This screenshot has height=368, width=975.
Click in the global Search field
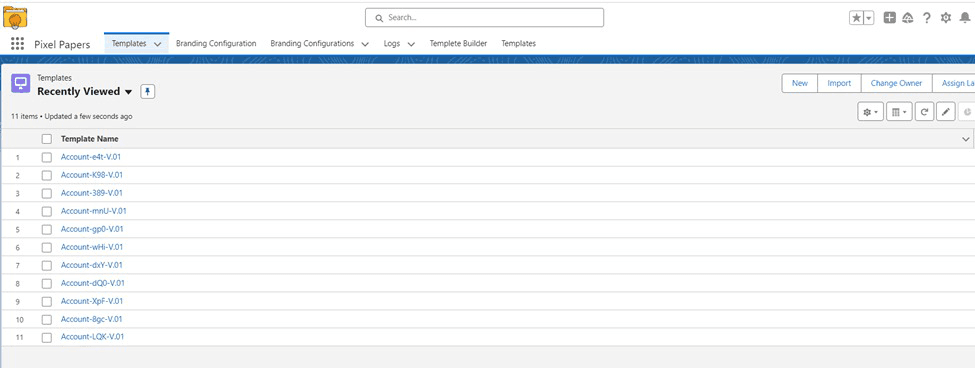click(x=484, y=17)
